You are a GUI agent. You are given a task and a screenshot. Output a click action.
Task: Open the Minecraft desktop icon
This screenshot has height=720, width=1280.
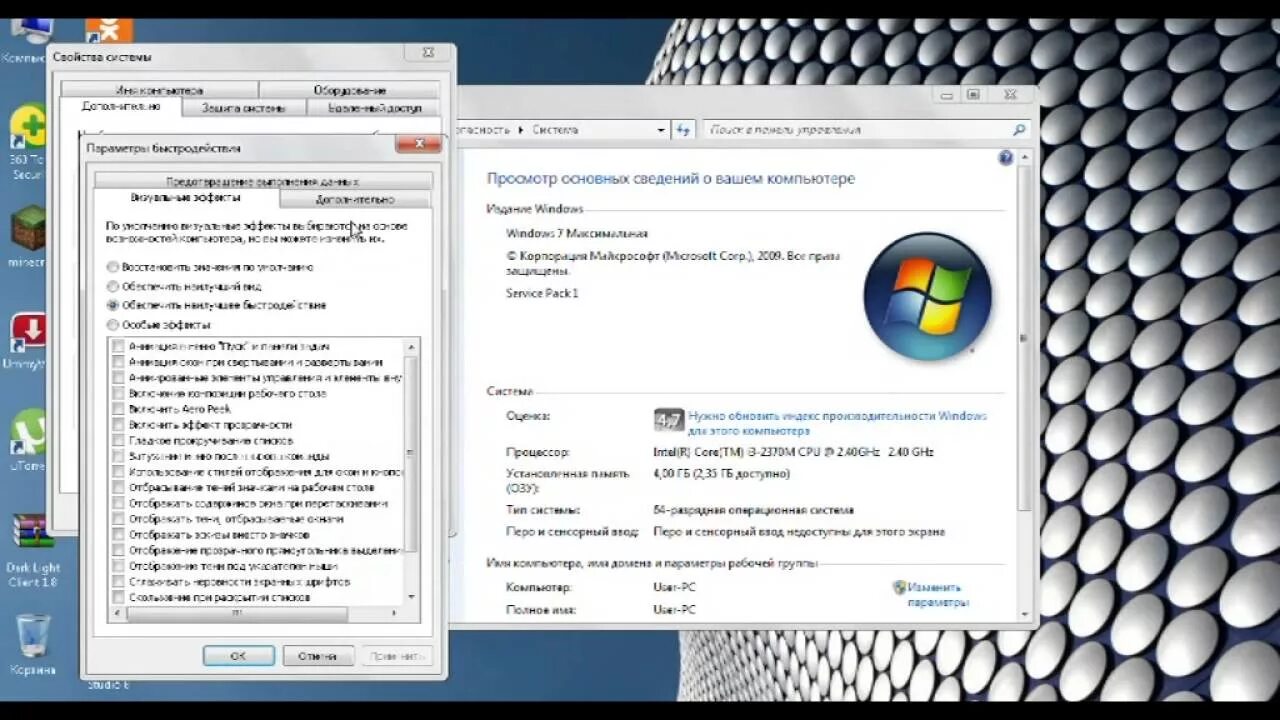[x=28, y=237]
